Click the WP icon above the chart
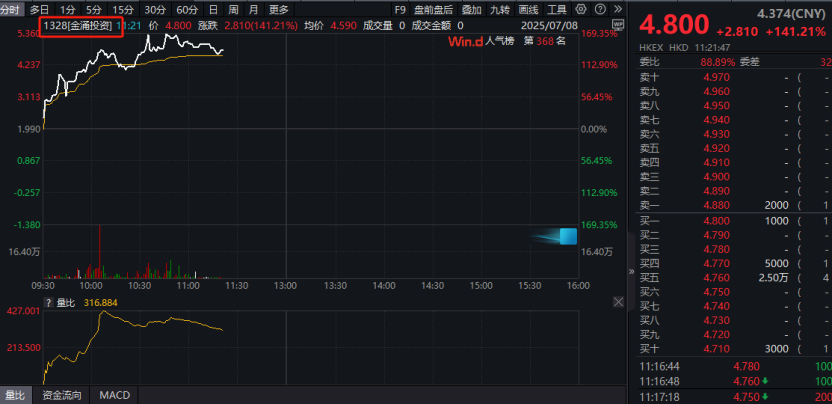Screen dimensions: 832x404 tap(618, 24)
